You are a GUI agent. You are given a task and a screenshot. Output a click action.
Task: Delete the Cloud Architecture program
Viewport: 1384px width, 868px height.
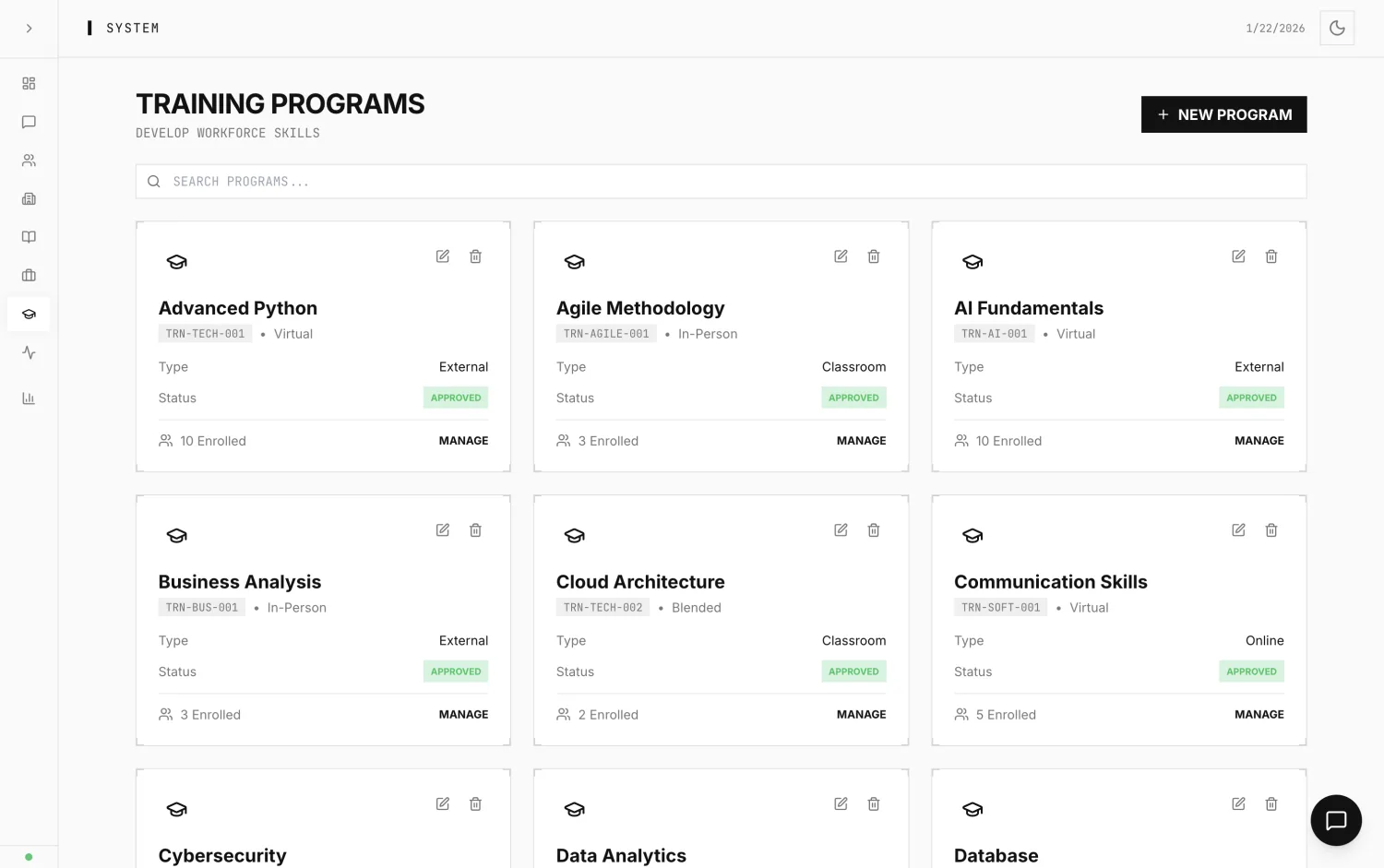pos(874,530)
